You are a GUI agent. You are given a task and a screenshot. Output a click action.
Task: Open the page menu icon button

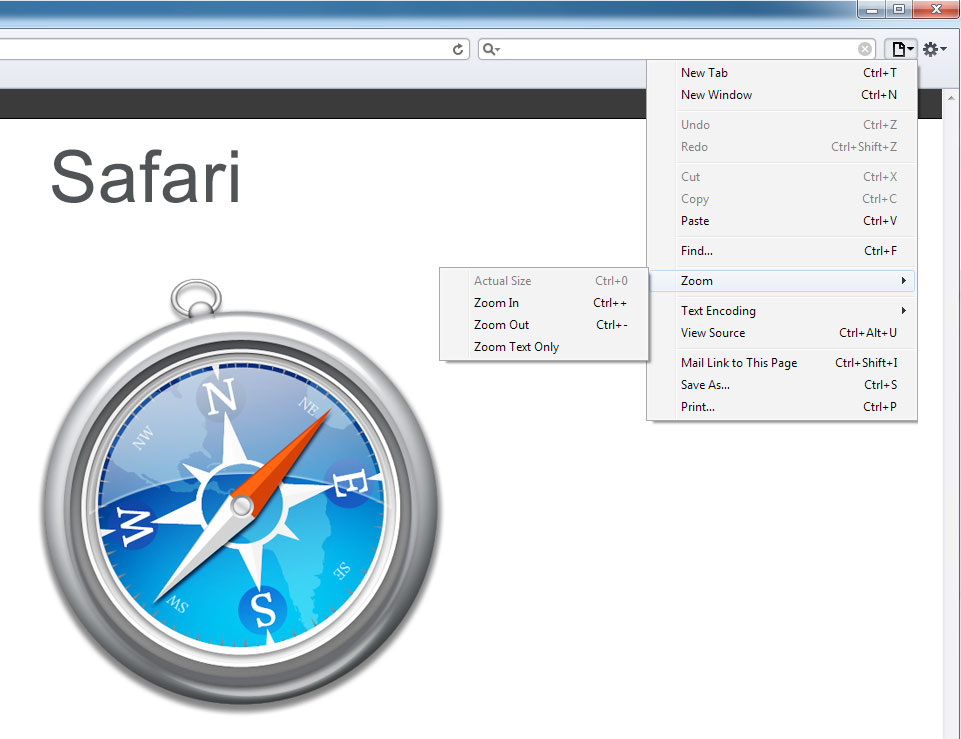point(900,49)
